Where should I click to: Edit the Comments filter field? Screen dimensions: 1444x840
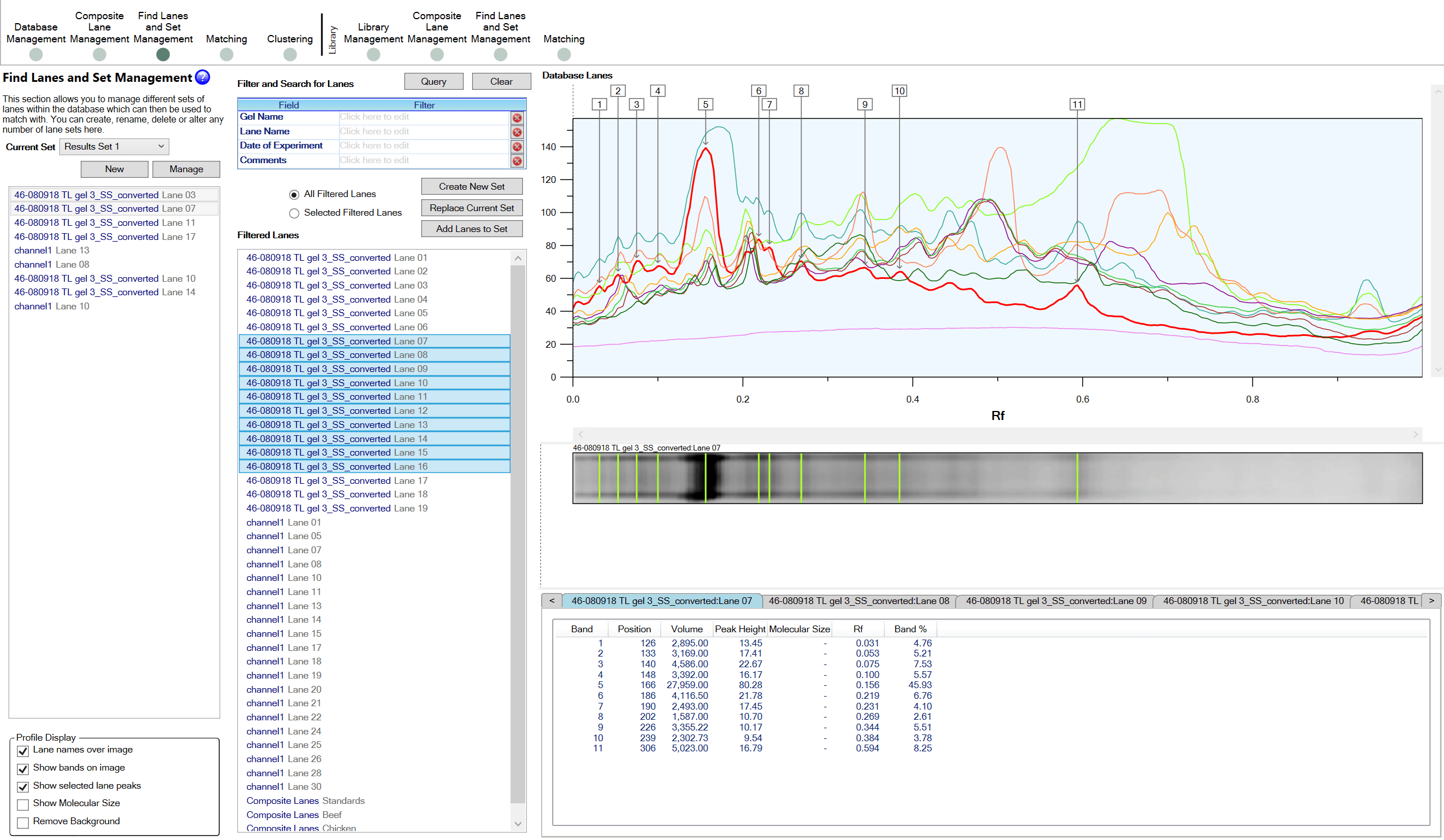[x=424, y=160]
